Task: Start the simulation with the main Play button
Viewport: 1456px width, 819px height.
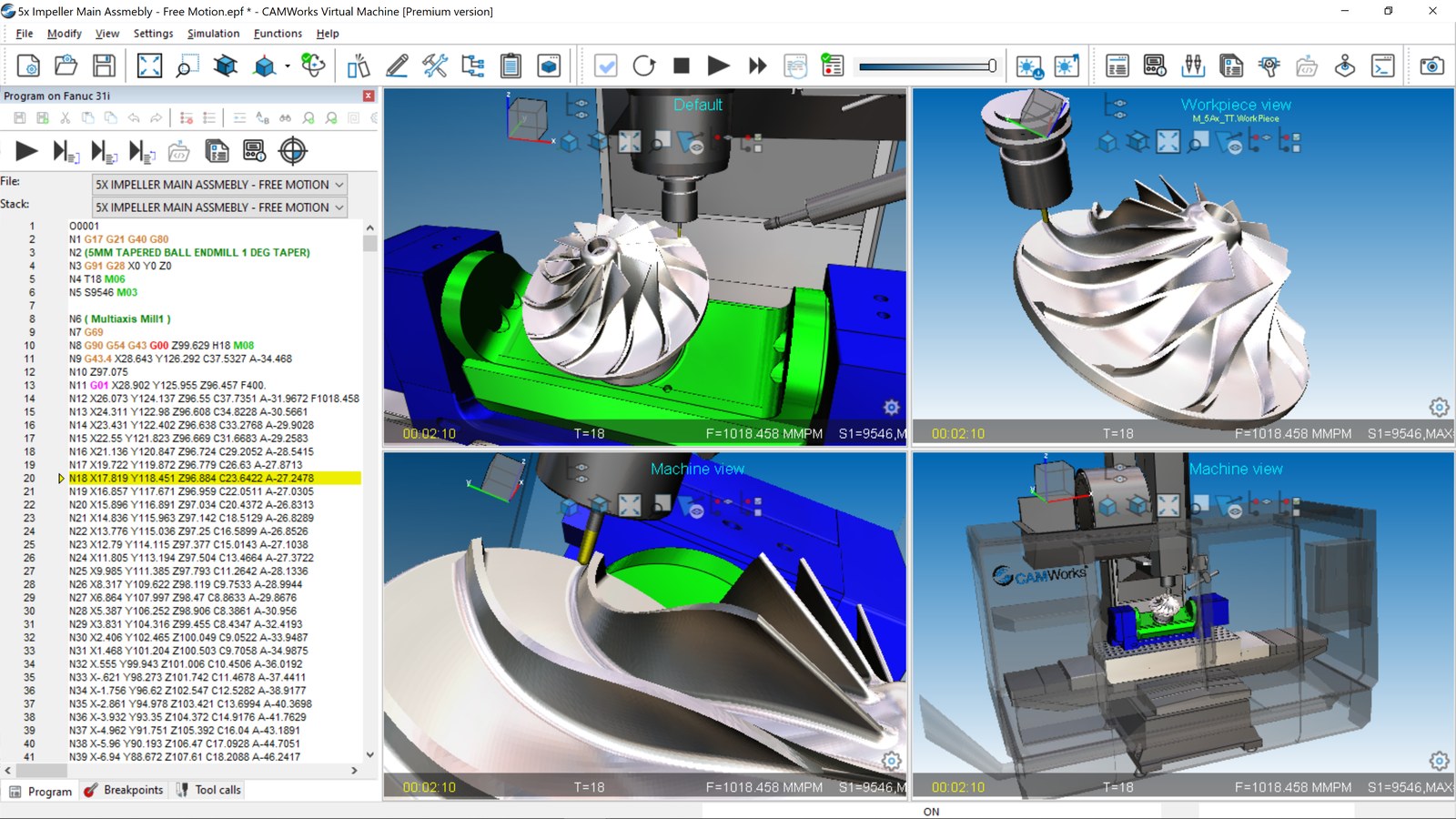Action: click(719, 66)
